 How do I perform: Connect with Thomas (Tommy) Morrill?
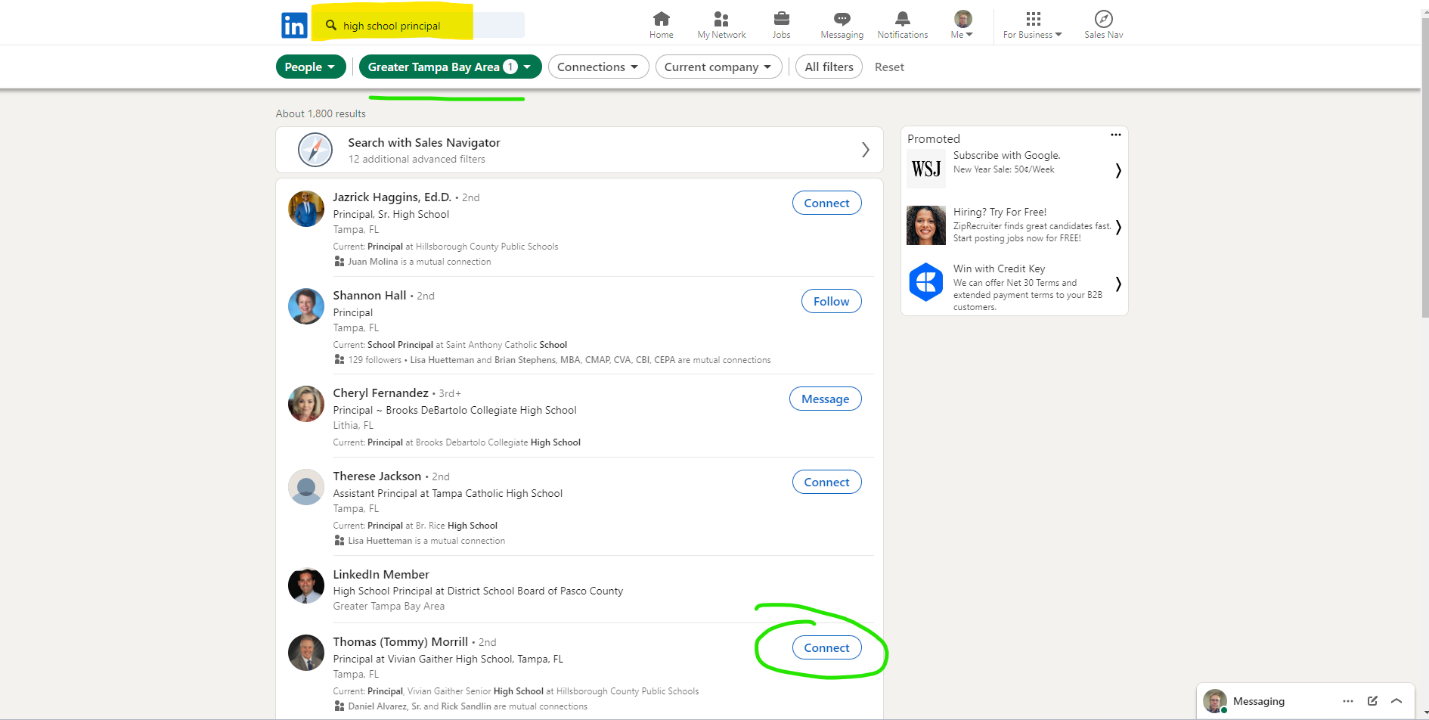pyautogui.click(x=827, y=648)
